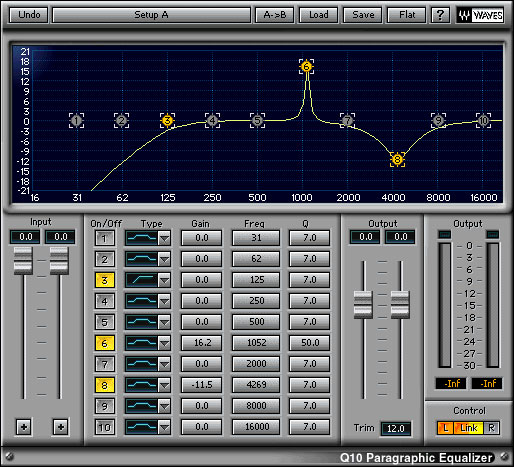Click the Load button
The height and width of the screenshot is (467, 514).
pos(319,15)
